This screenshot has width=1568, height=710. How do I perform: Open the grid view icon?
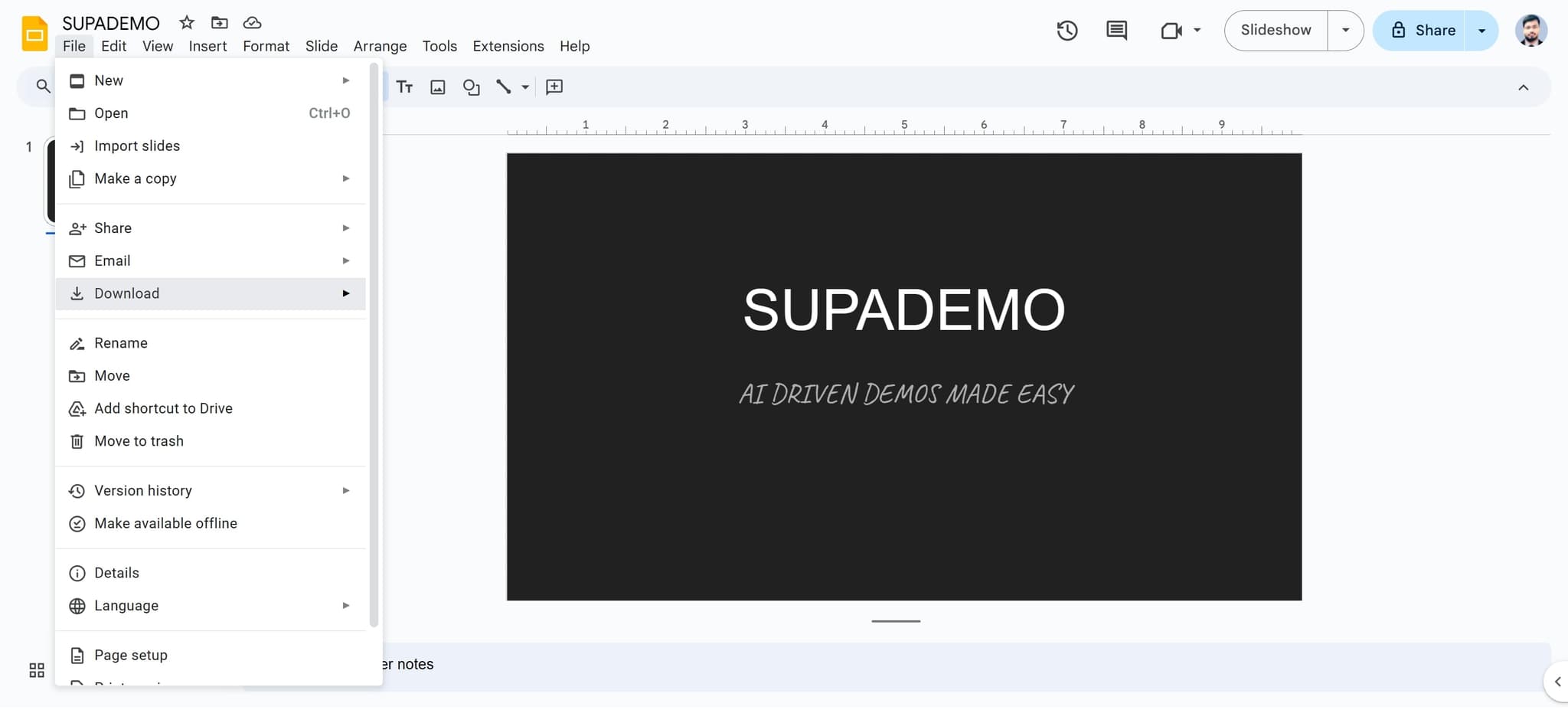[x=37, y=670]
